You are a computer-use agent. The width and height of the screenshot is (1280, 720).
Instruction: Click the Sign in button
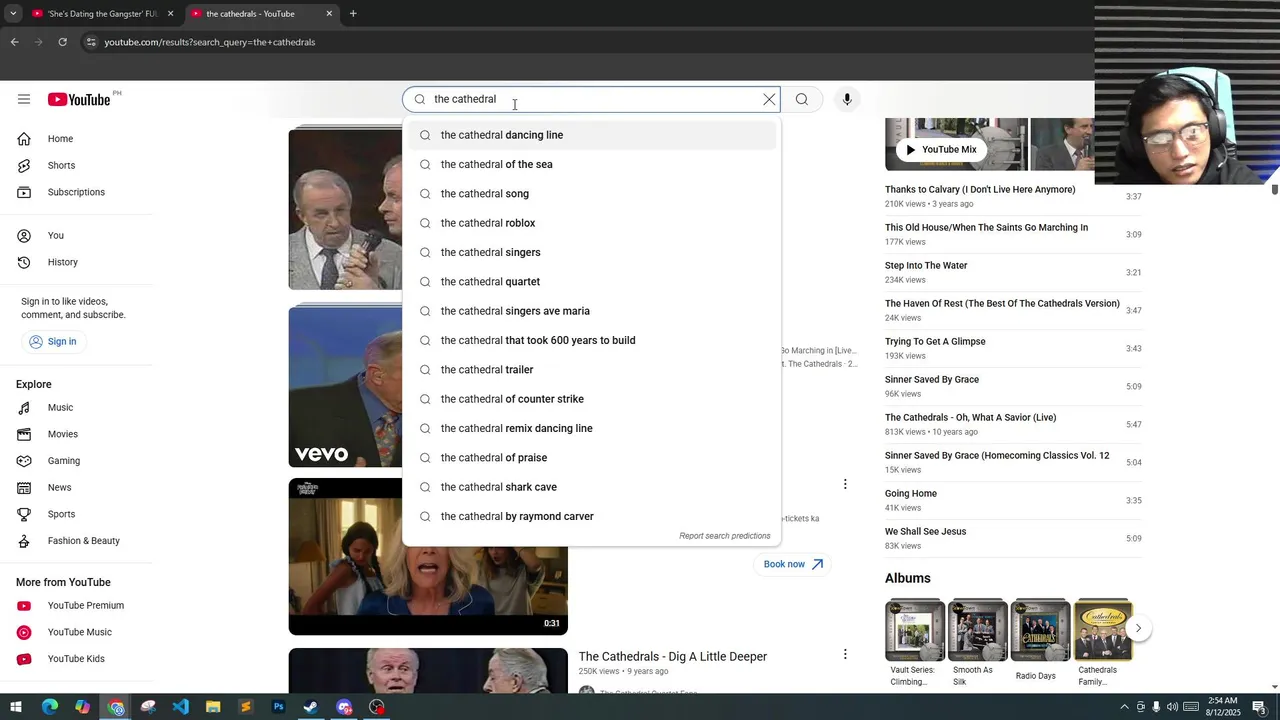pyautogui.click(x=52, y=341)
